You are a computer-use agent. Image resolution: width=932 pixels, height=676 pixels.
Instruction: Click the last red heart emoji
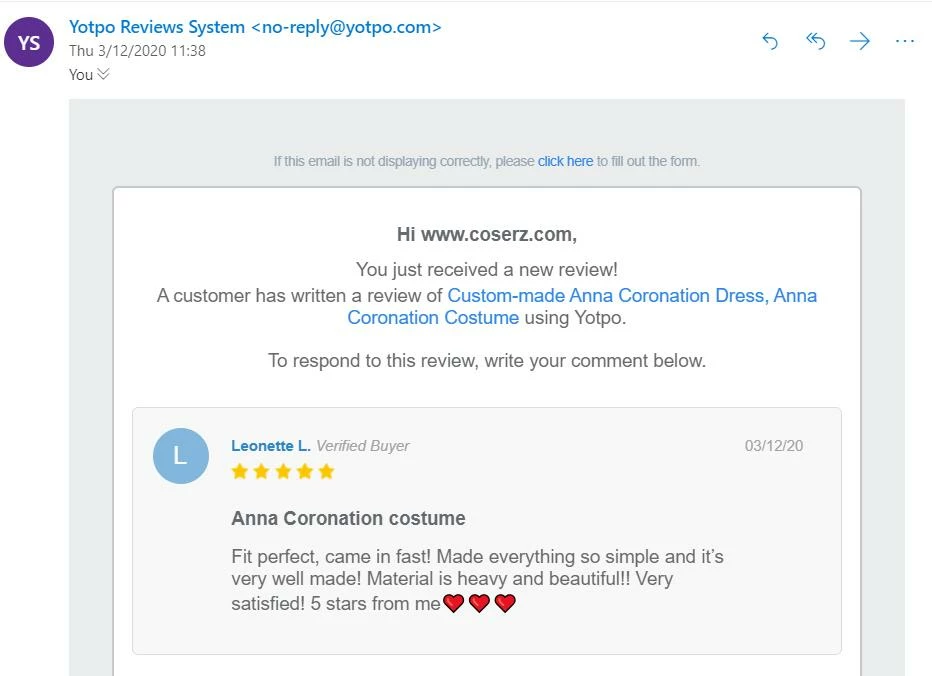click(x=505, y=603)
